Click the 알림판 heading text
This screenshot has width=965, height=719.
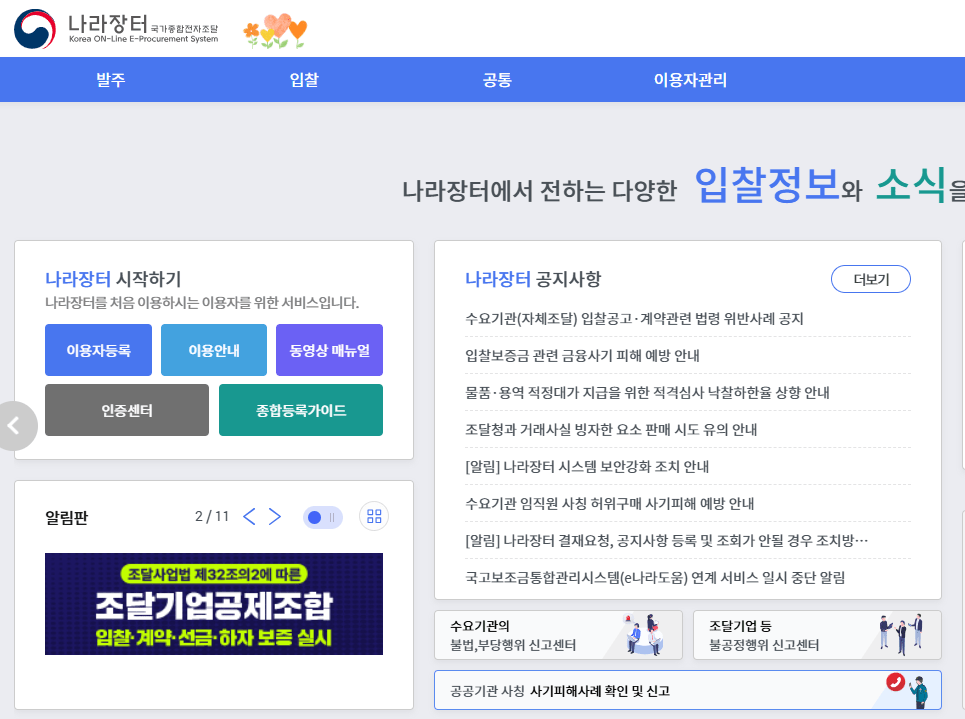(66, 518)
